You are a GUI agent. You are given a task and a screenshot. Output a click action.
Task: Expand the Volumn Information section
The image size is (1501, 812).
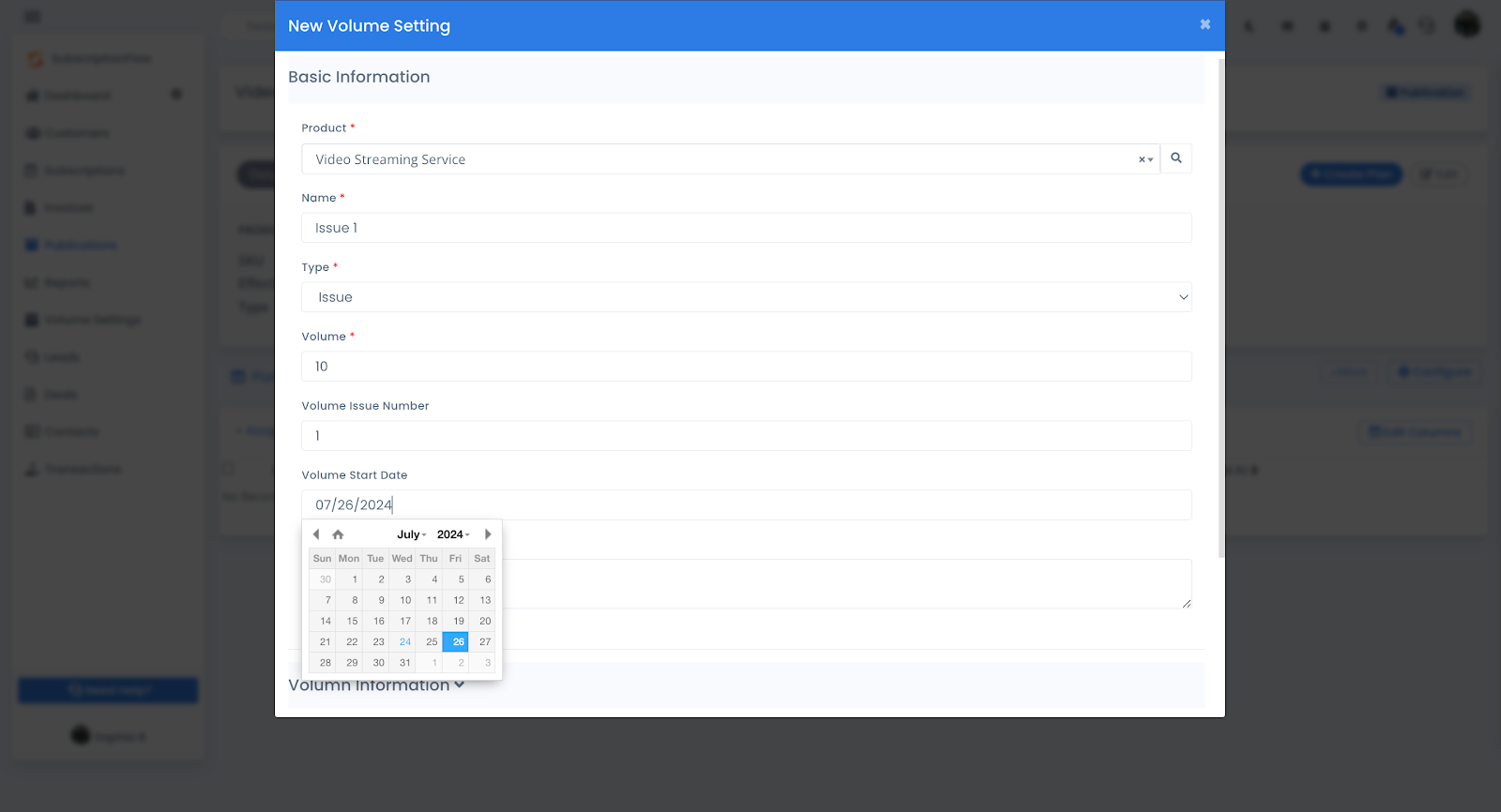[x=376, y=685]
